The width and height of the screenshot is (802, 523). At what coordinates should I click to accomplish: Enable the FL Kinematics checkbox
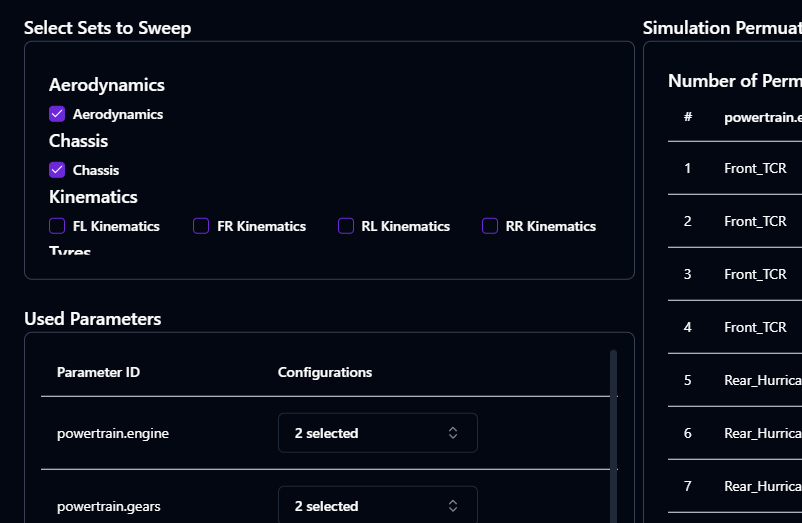pos(57,226)
